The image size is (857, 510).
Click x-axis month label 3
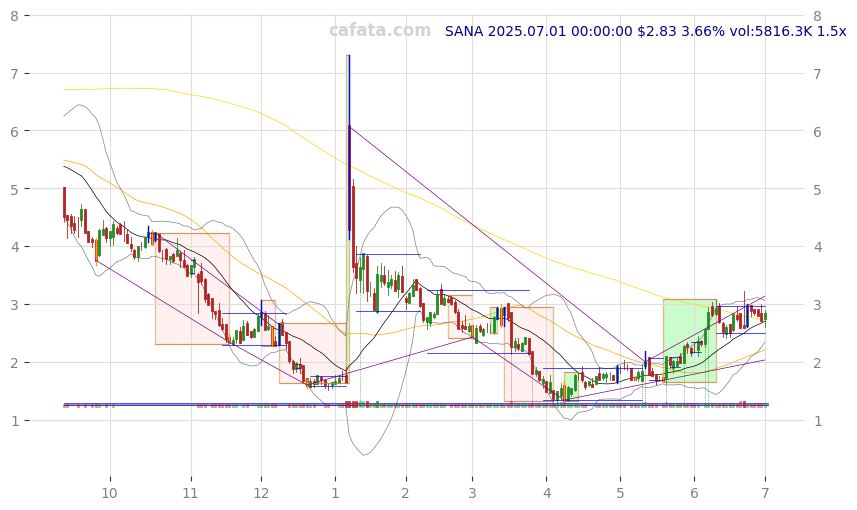(472, 493)
